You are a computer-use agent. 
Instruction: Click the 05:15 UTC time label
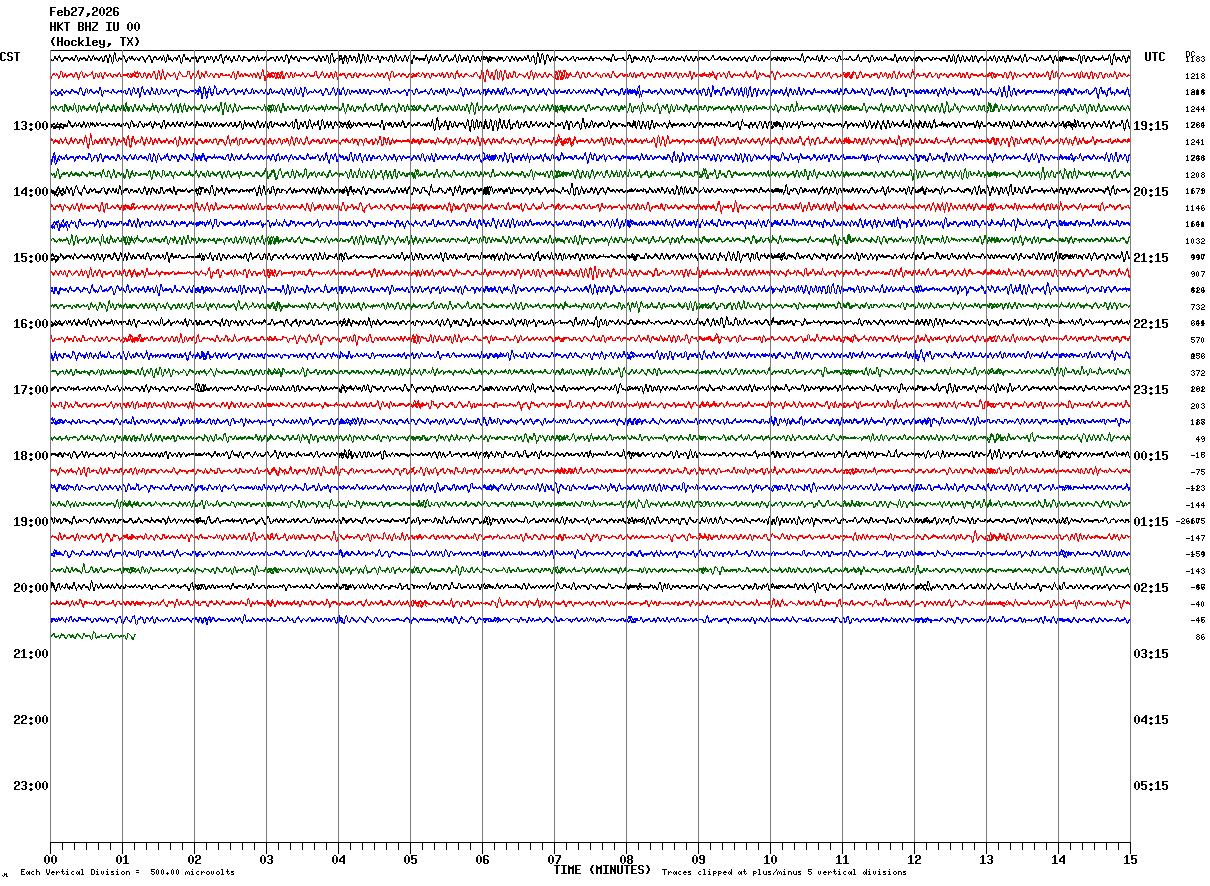click(x=1151, y=786)
